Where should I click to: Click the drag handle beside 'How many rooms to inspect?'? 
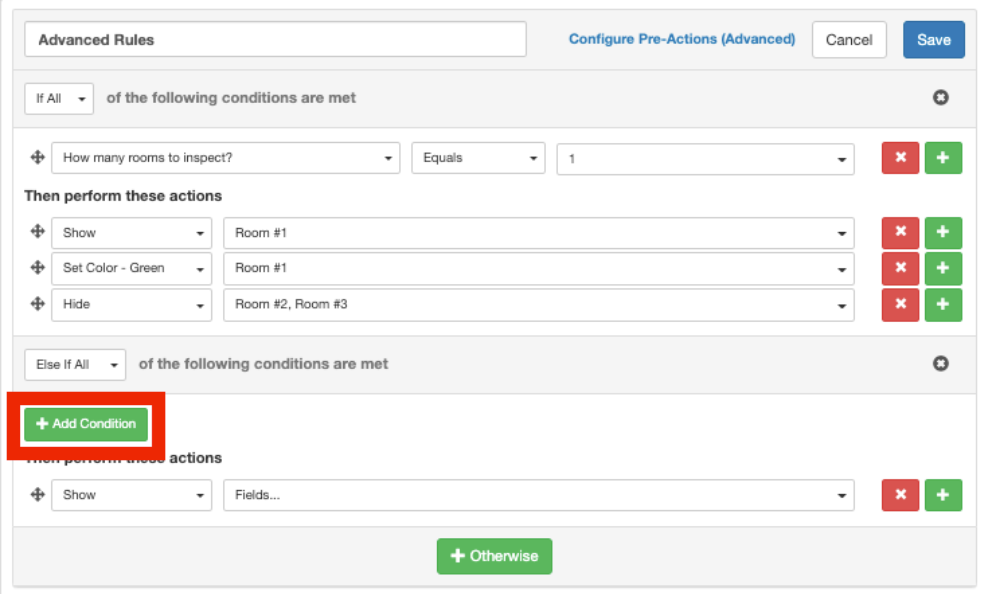[x=38, y=157]
